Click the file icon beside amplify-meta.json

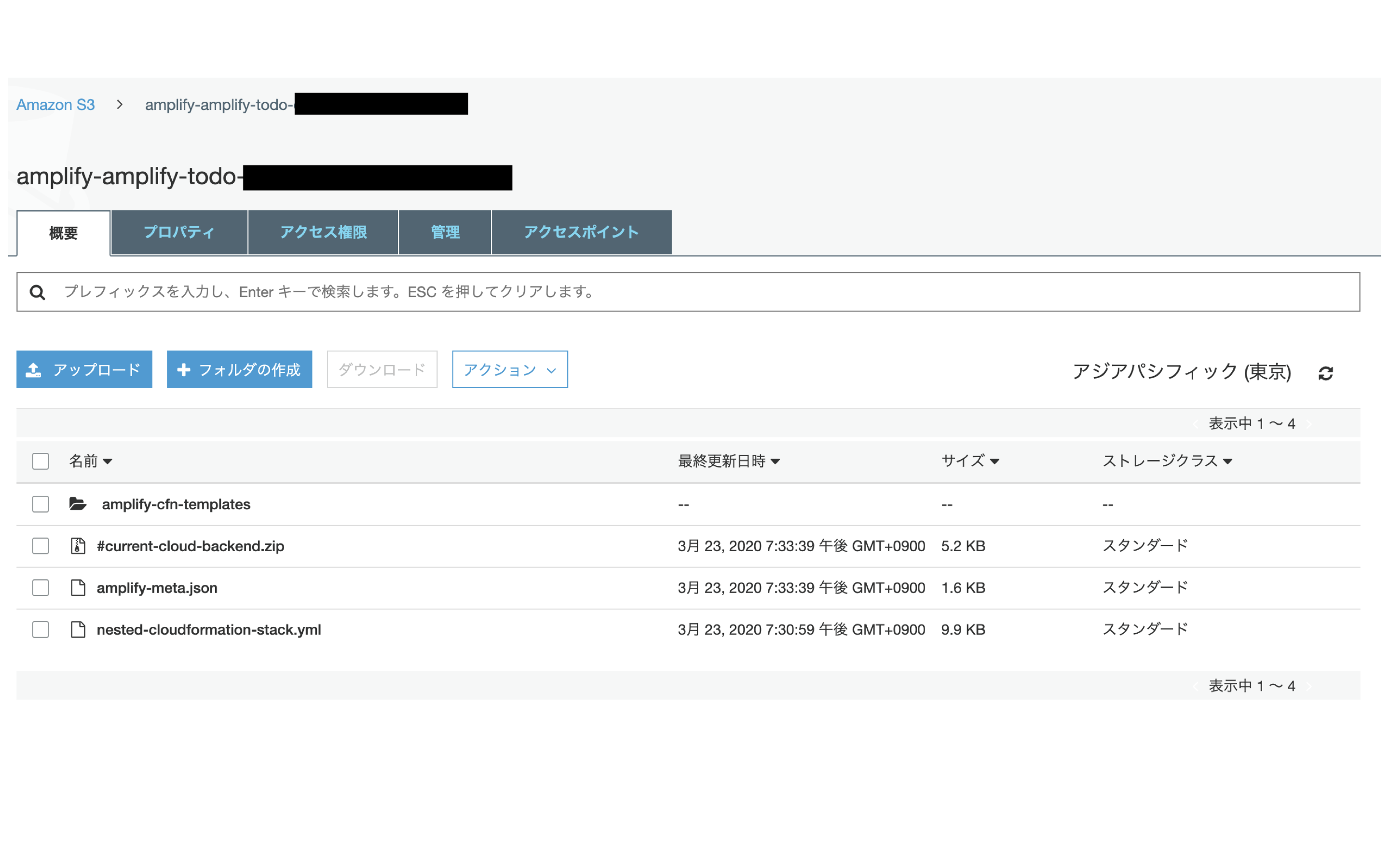tap(78, 587)
